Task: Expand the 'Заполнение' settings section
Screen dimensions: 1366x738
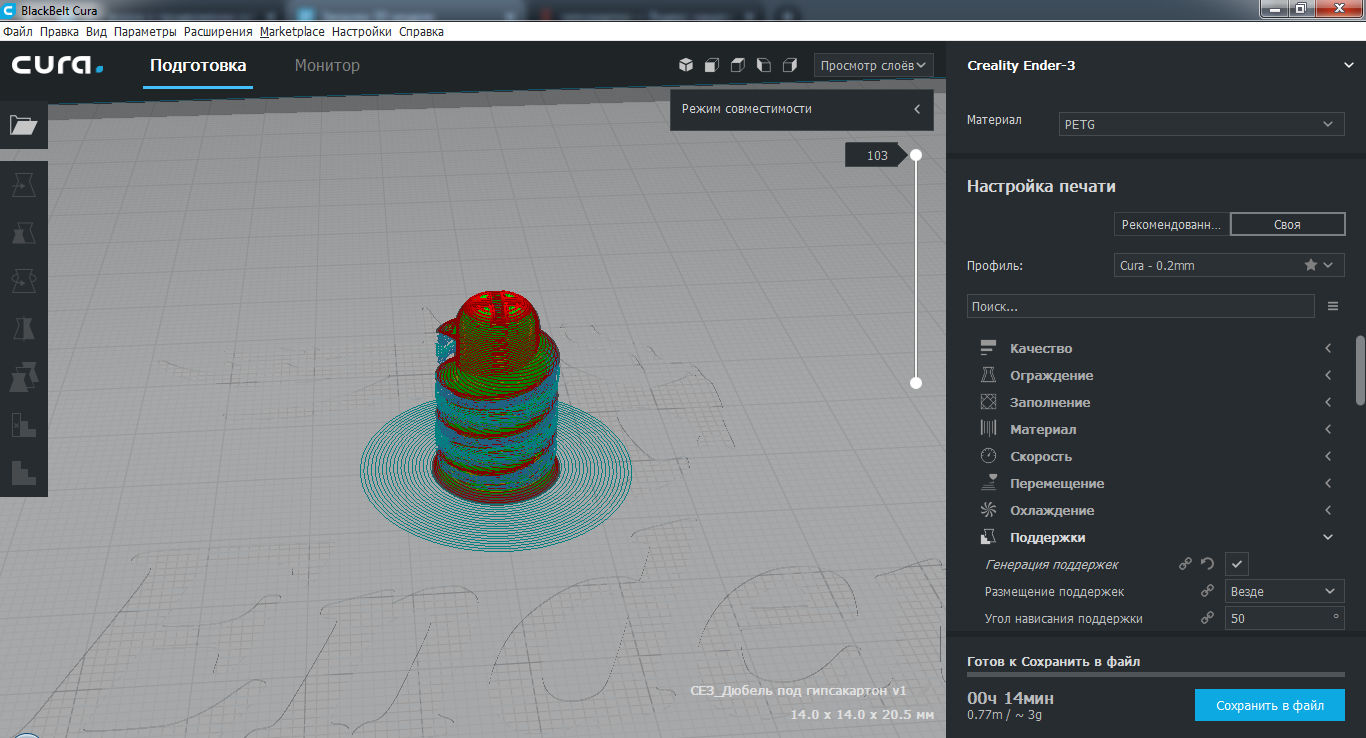Action: [x=1050, y=402]
